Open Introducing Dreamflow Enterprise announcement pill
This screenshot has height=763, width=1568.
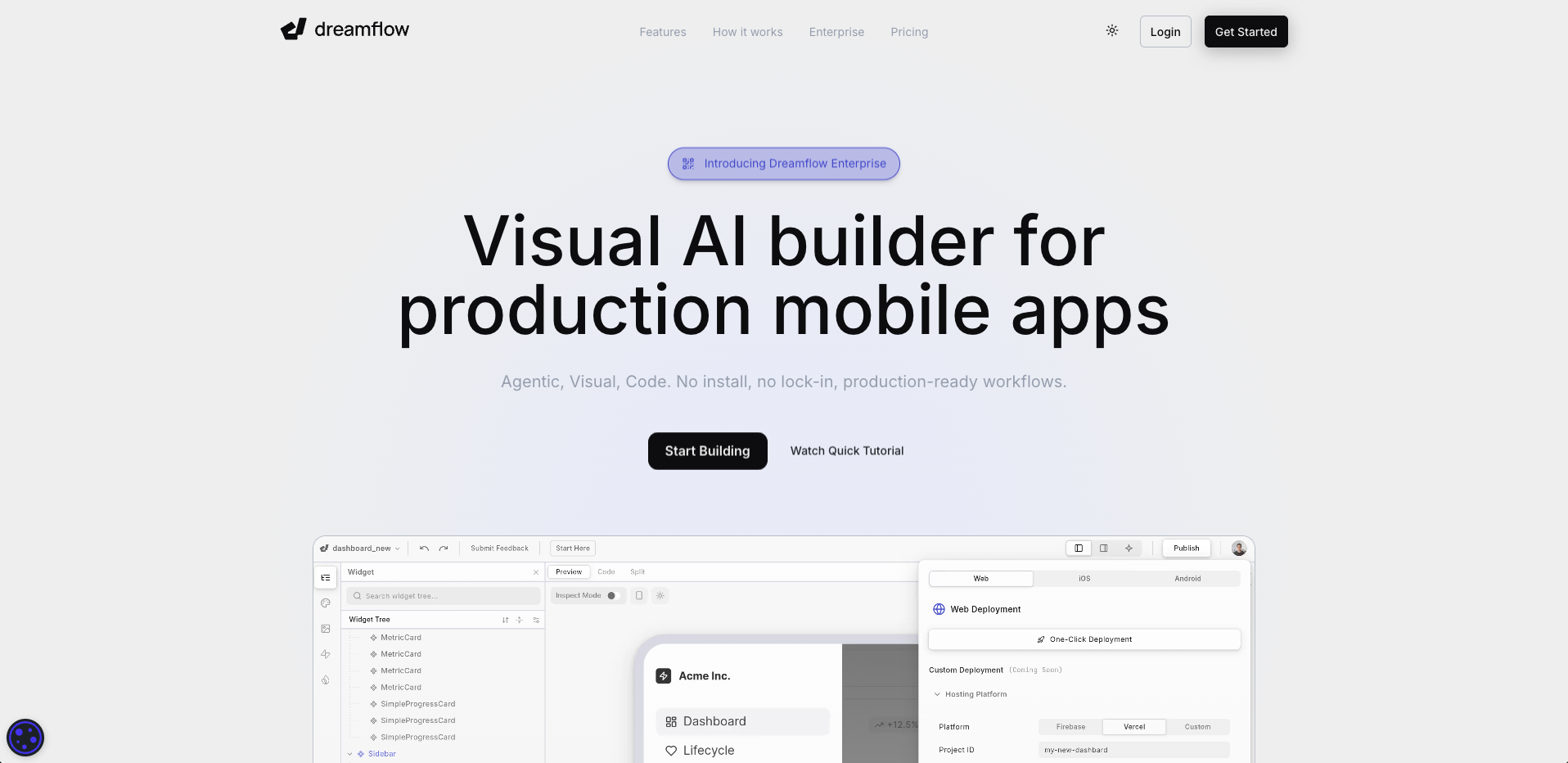pos(784,164)
